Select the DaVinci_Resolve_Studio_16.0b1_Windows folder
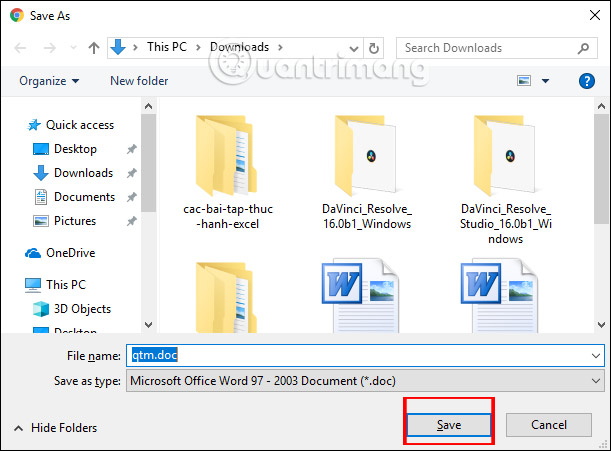The width and height of the screenshot is (611, 451). (x=505, y=180)
